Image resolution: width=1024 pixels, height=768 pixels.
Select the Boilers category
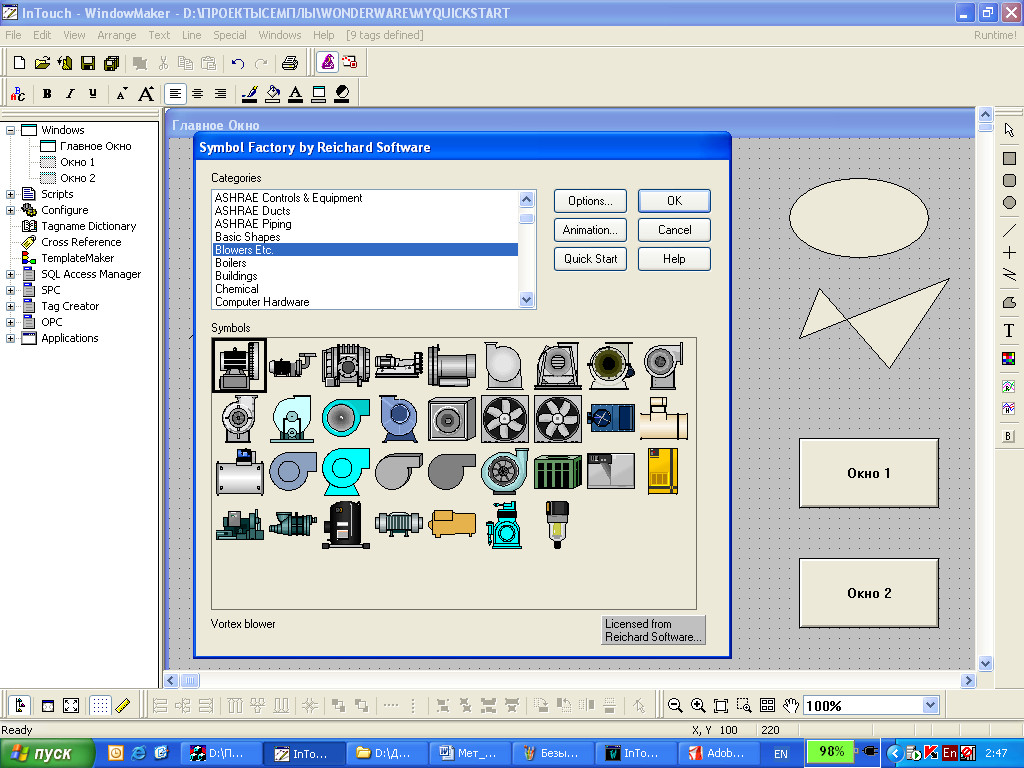coord(365,263)
